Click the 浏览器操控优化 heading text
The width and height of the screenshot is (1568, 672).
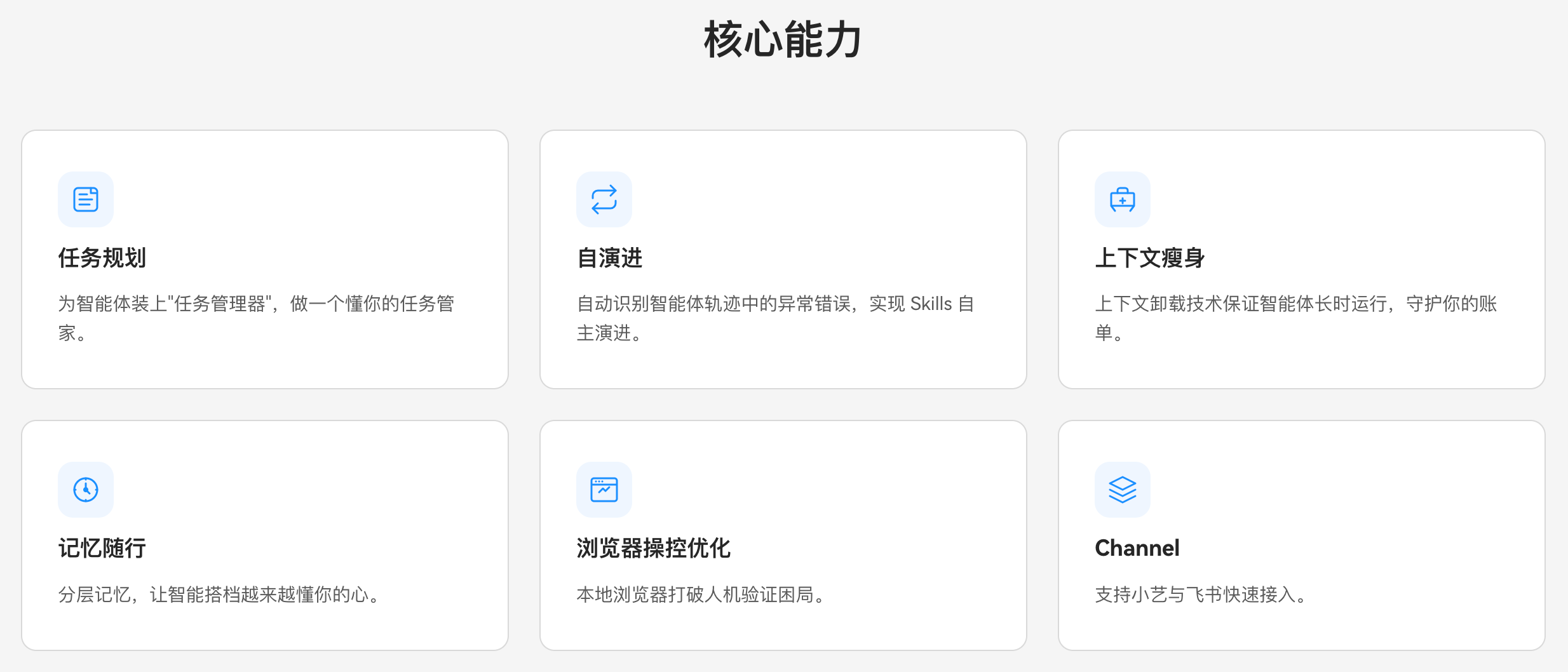tap(653, 548)
